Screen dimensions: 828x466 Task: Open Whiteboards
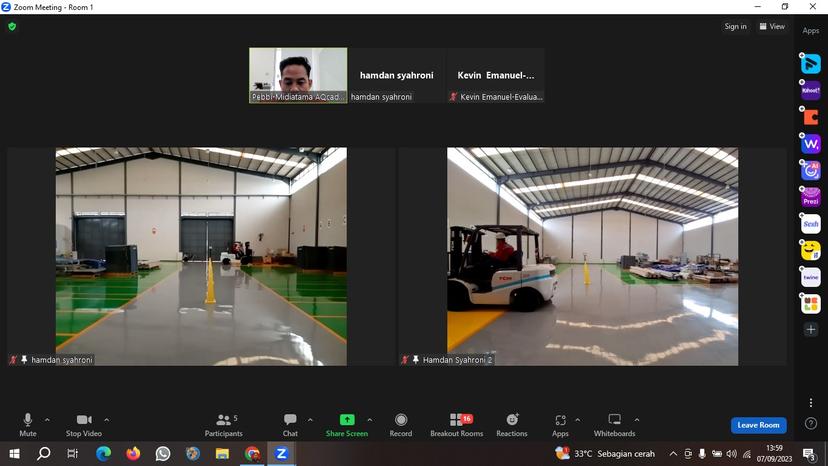pos(614,425)
